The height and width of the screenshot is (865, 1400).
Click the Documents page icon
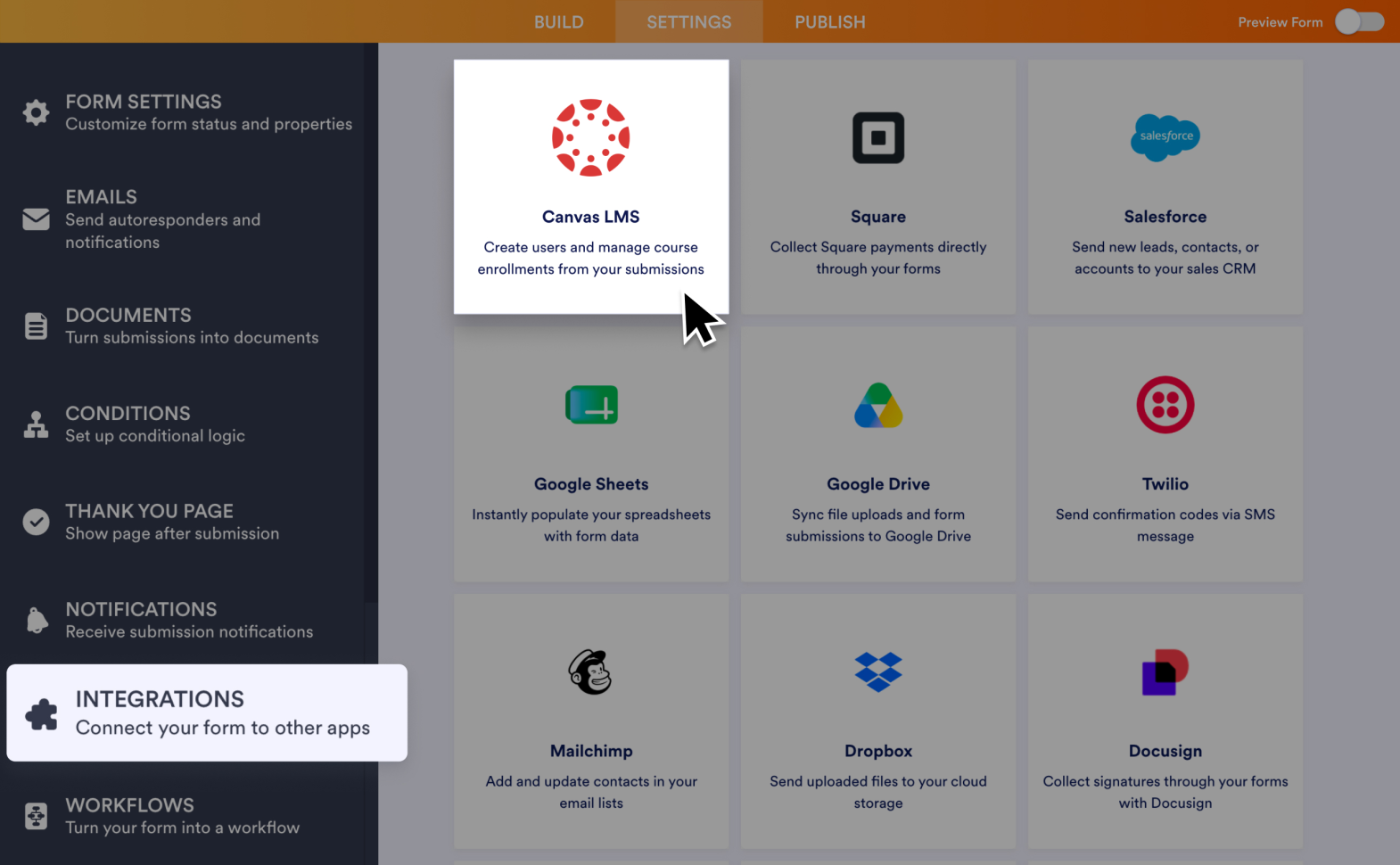pos(36,326)
